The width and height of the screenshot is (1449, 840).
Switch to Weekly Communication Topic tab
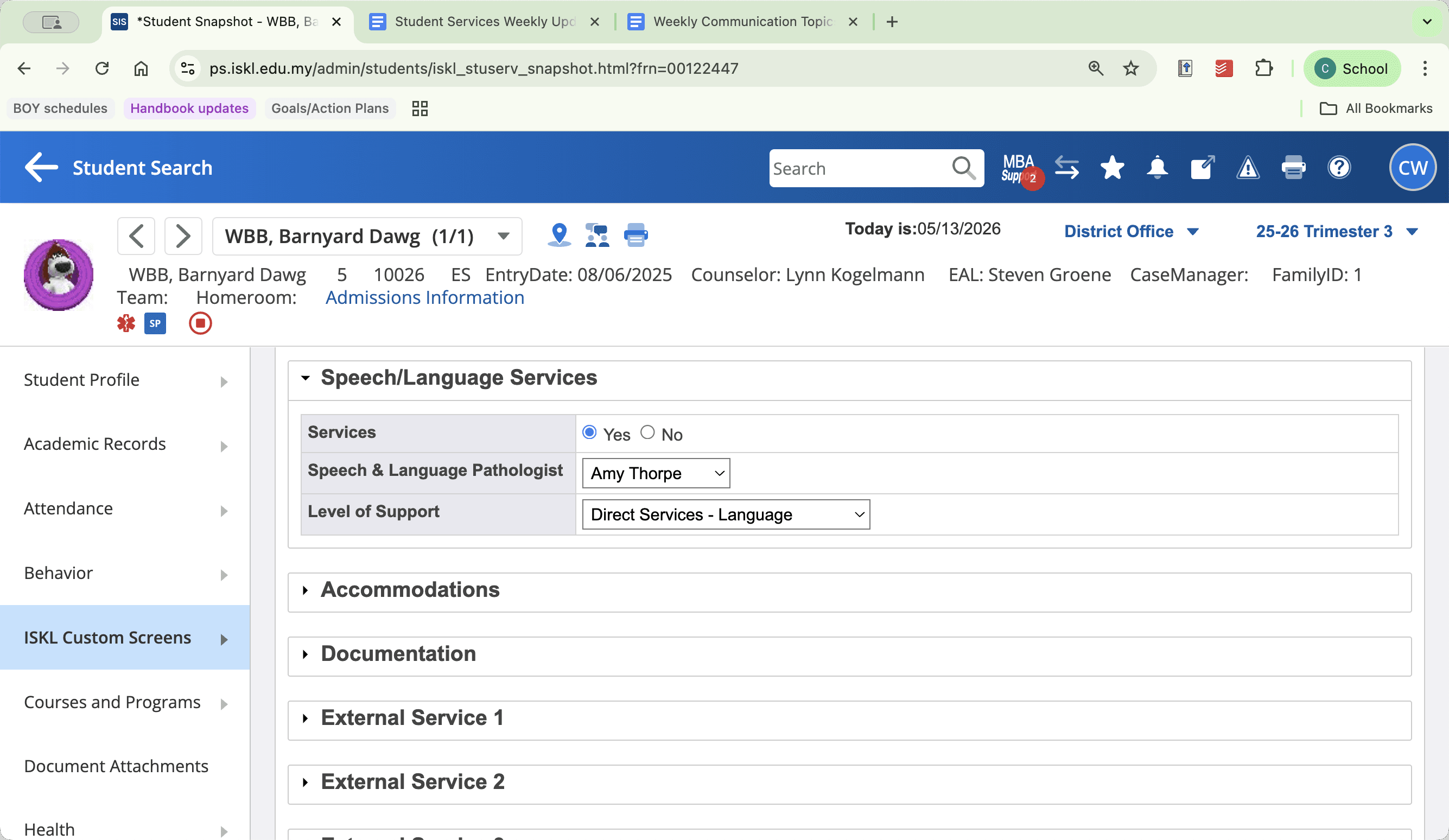click(x=743, y=22)
